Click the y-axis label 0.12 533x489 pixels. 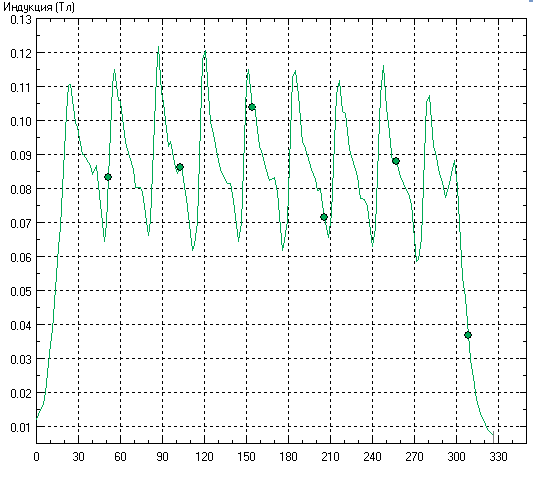[21, 53]
